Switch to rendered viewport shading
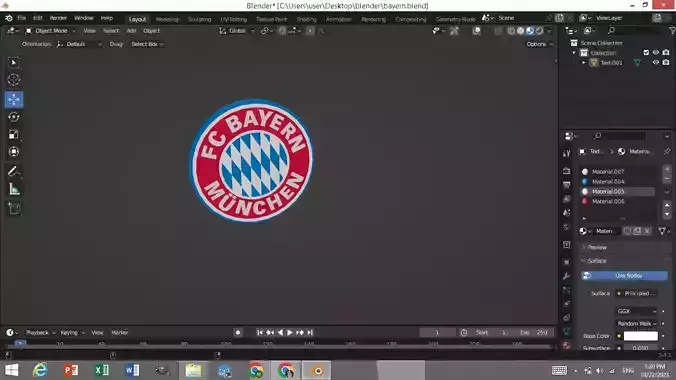This screenshot has height=380, width=676. click(539, 31)
